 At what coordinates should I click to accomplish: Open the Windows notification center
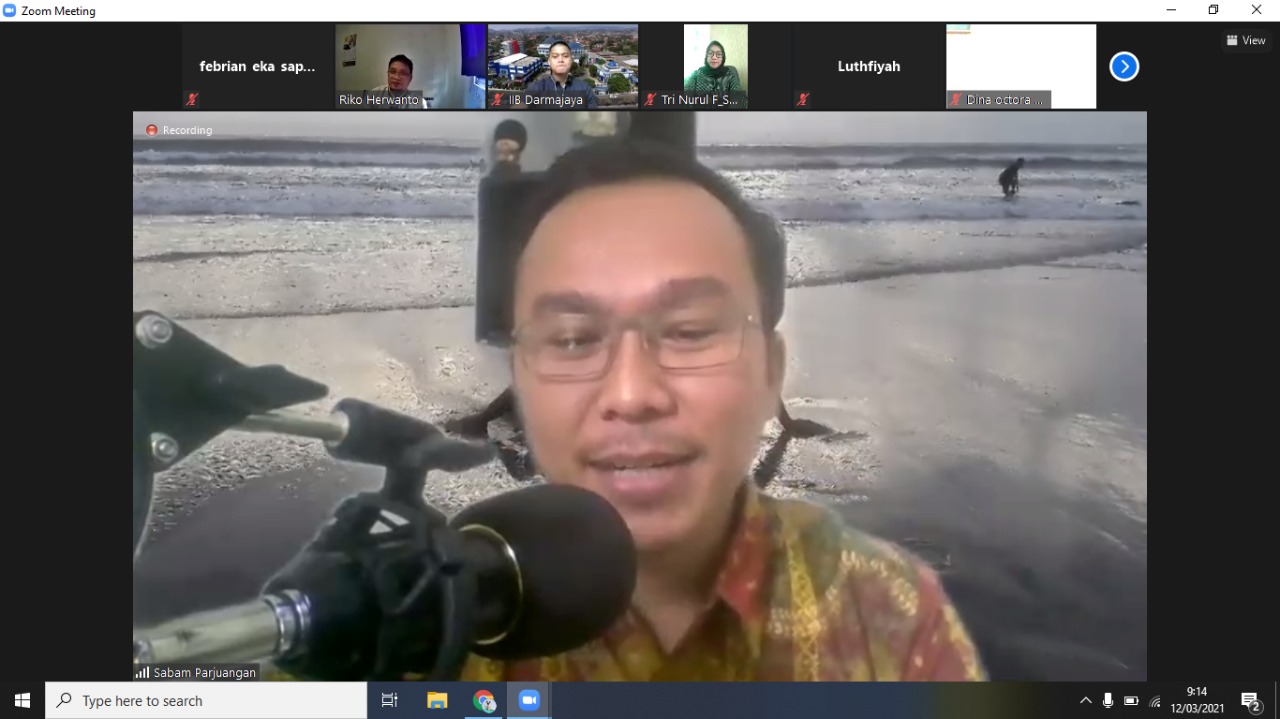click(1250, 701)
